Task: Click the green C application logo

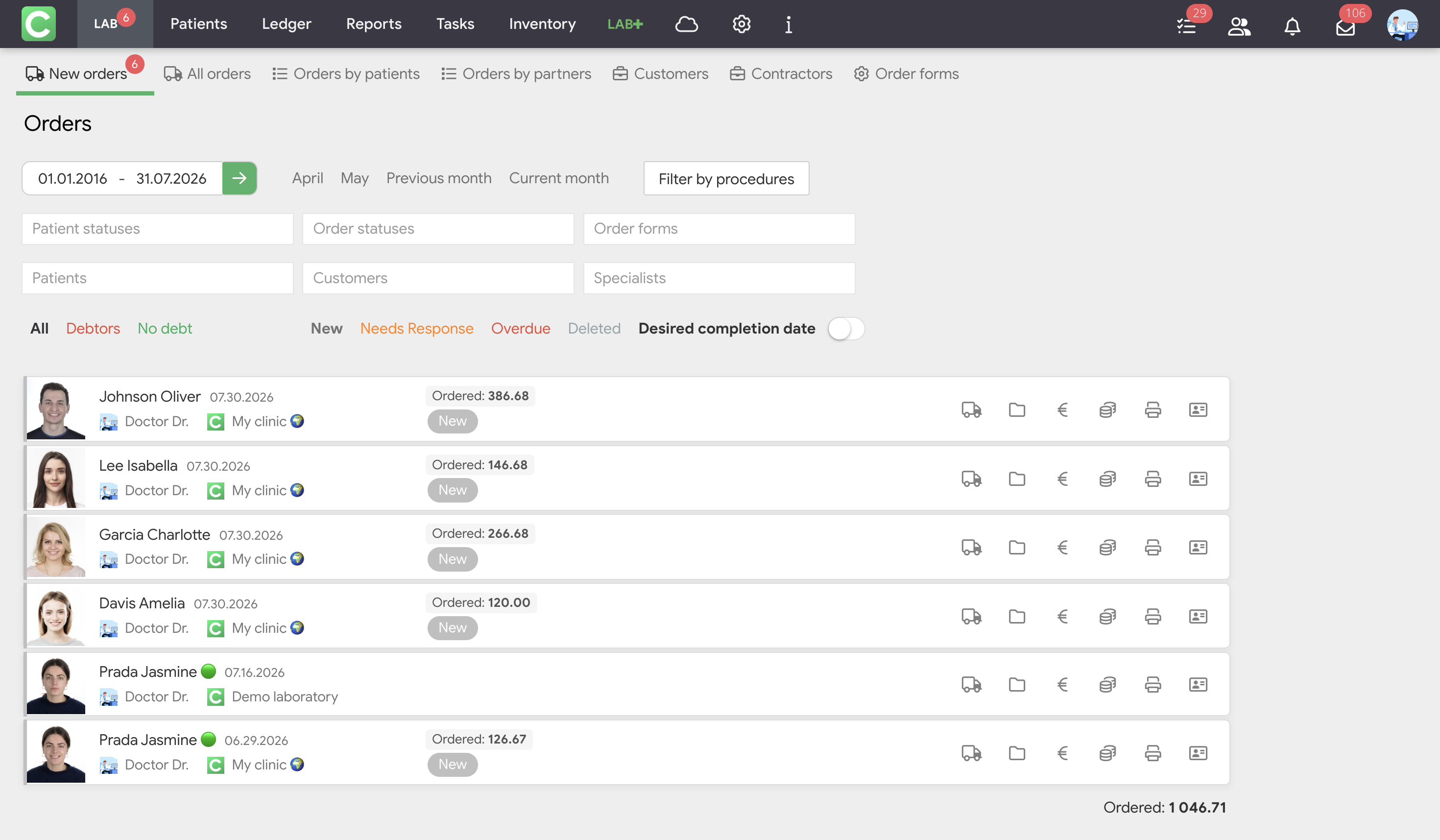Action: (x=38, y=24)
